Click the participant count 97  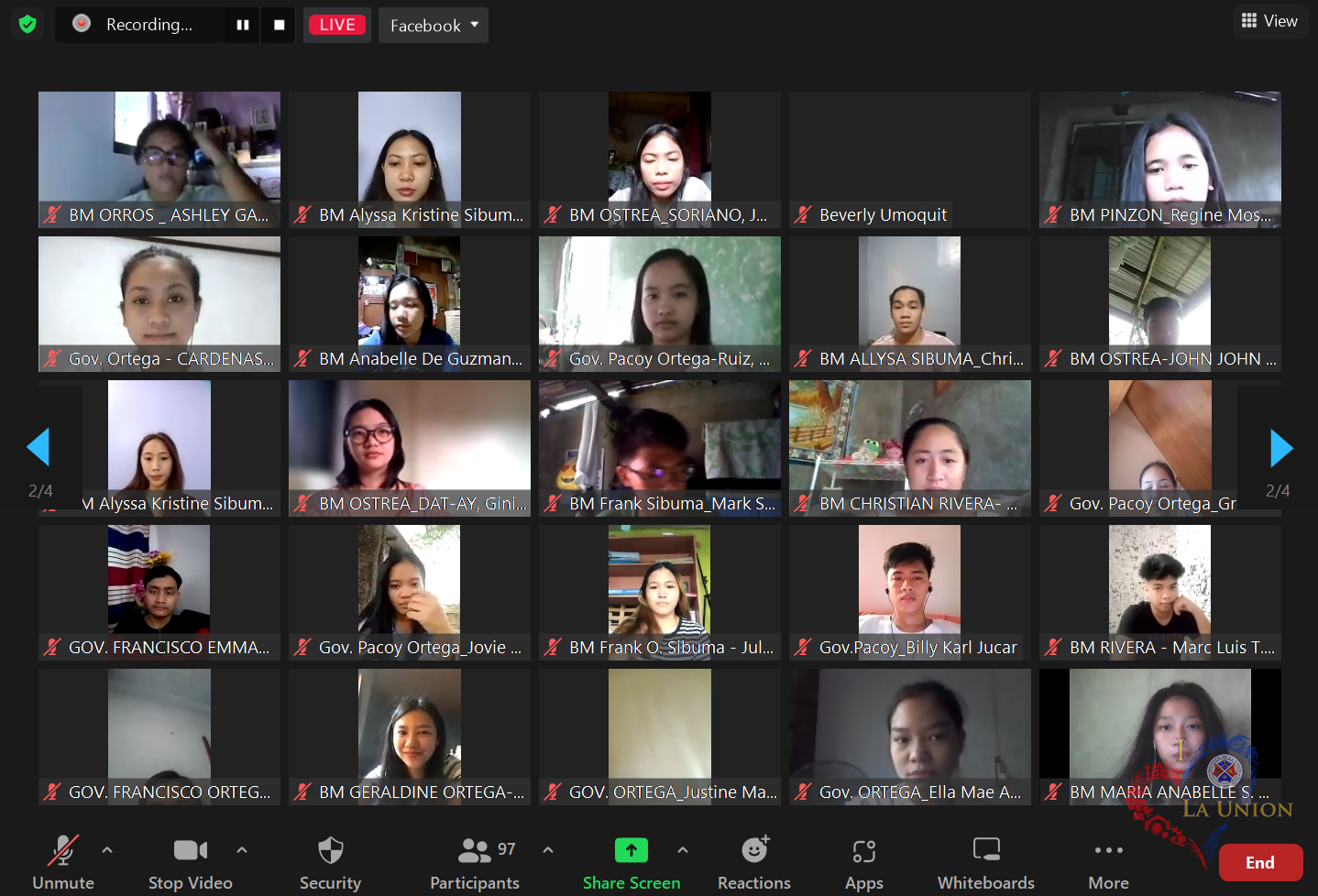507,849
